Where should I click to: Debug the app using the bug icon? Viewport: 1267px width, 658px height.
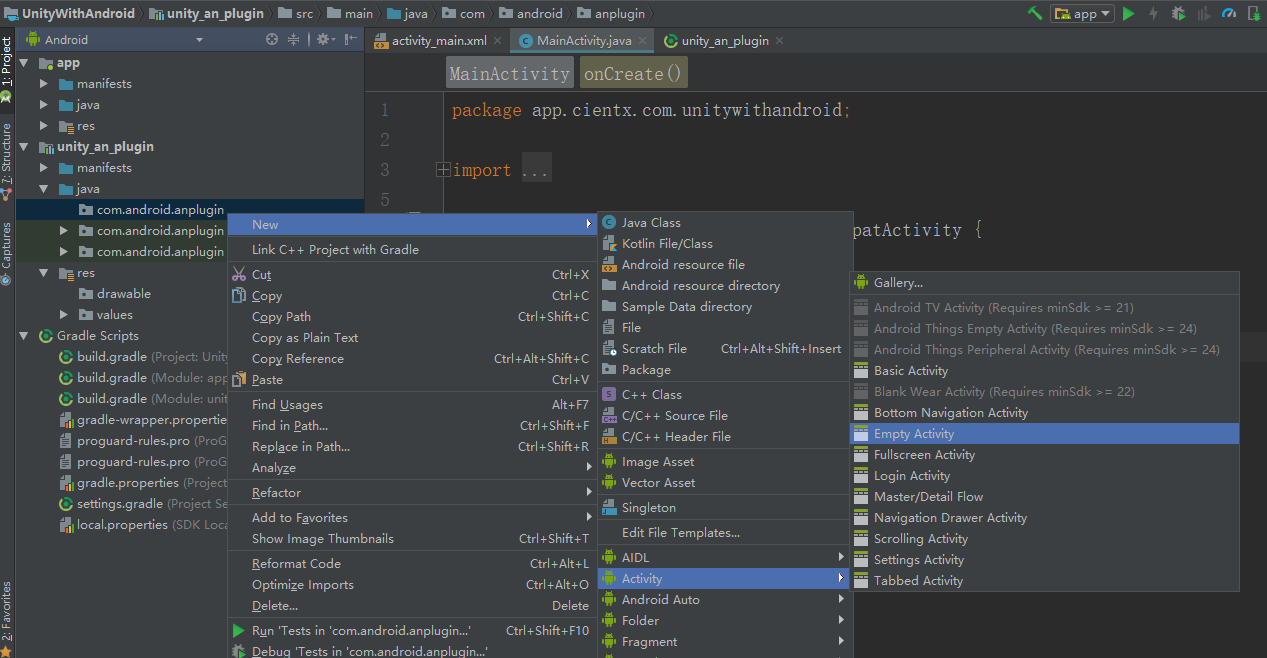pyautogui.click(x=1180, y=14)
